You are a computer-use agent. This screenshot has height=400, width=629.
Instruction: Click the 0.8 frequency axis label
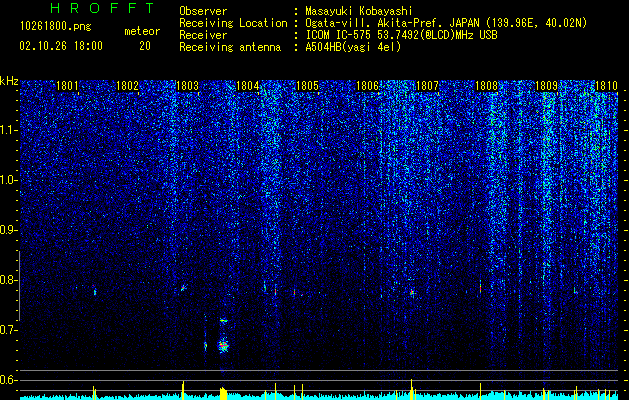(8, 280)
